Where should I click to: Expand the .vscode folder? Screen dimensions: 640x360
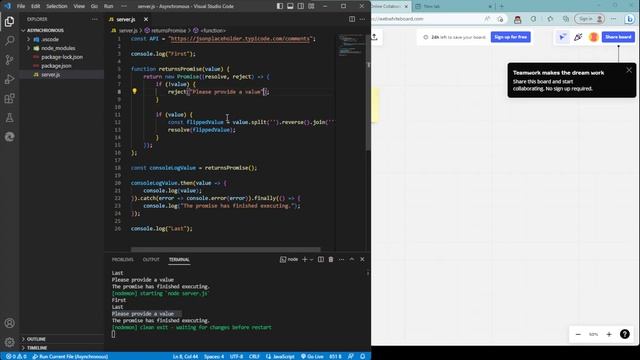50,39
